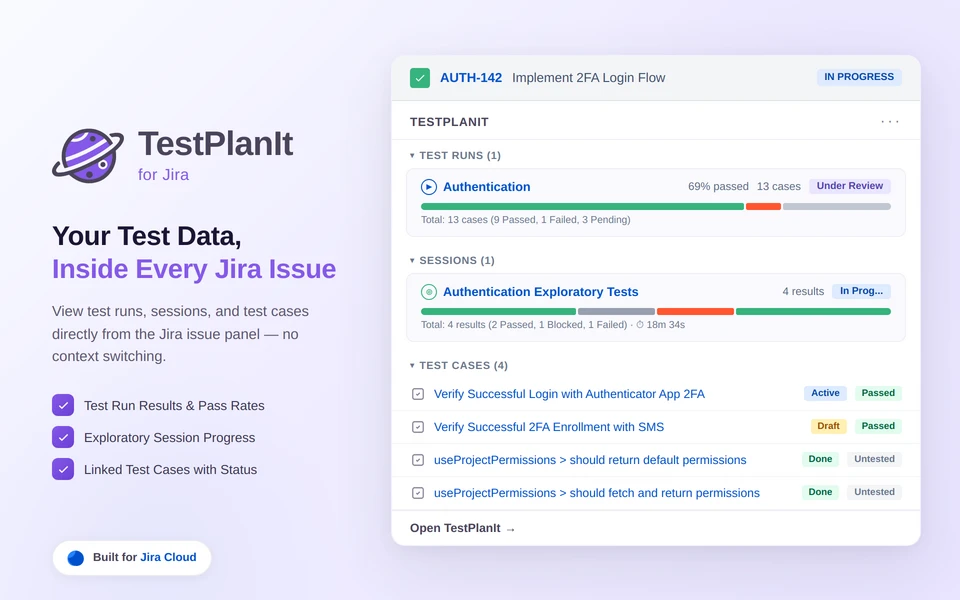Collapse the Test Runs section
This screenshot has width=960, height=600.
point(412,156)
